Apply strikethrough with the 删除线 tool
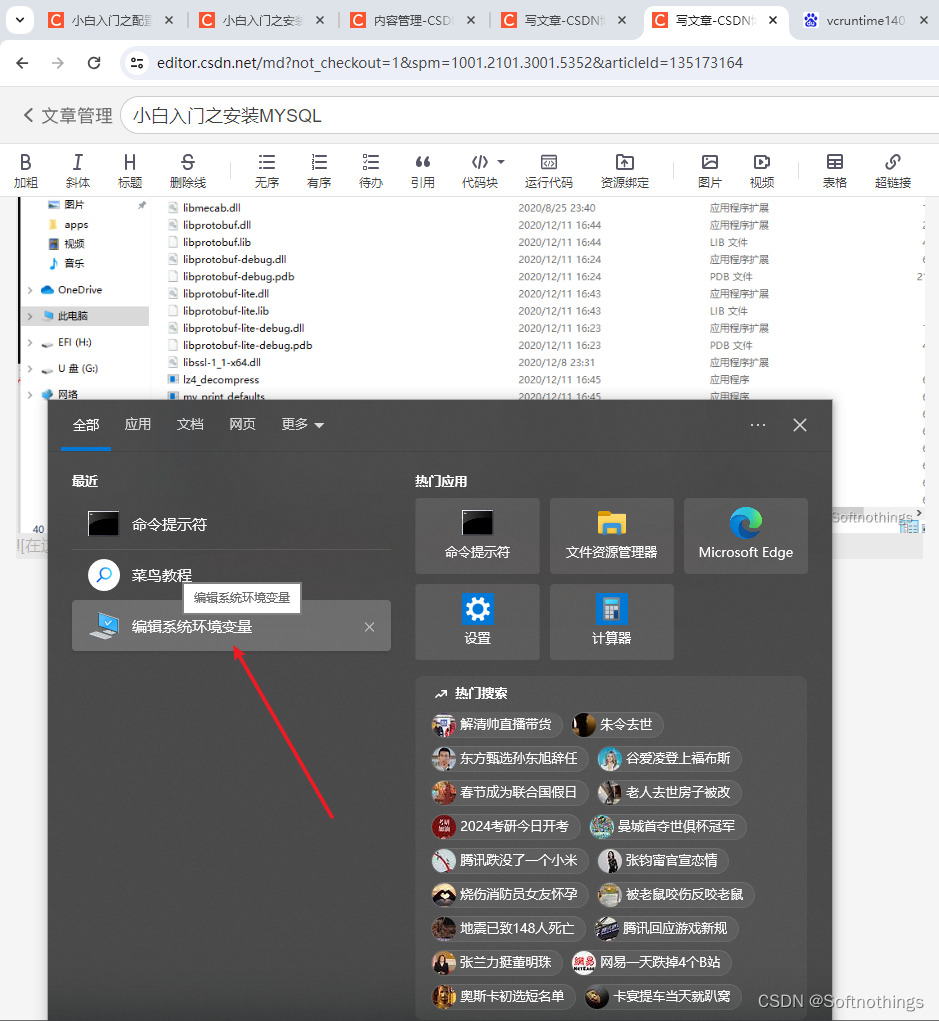Screen dimensions: 939x1021 click(x=188, y=171)
